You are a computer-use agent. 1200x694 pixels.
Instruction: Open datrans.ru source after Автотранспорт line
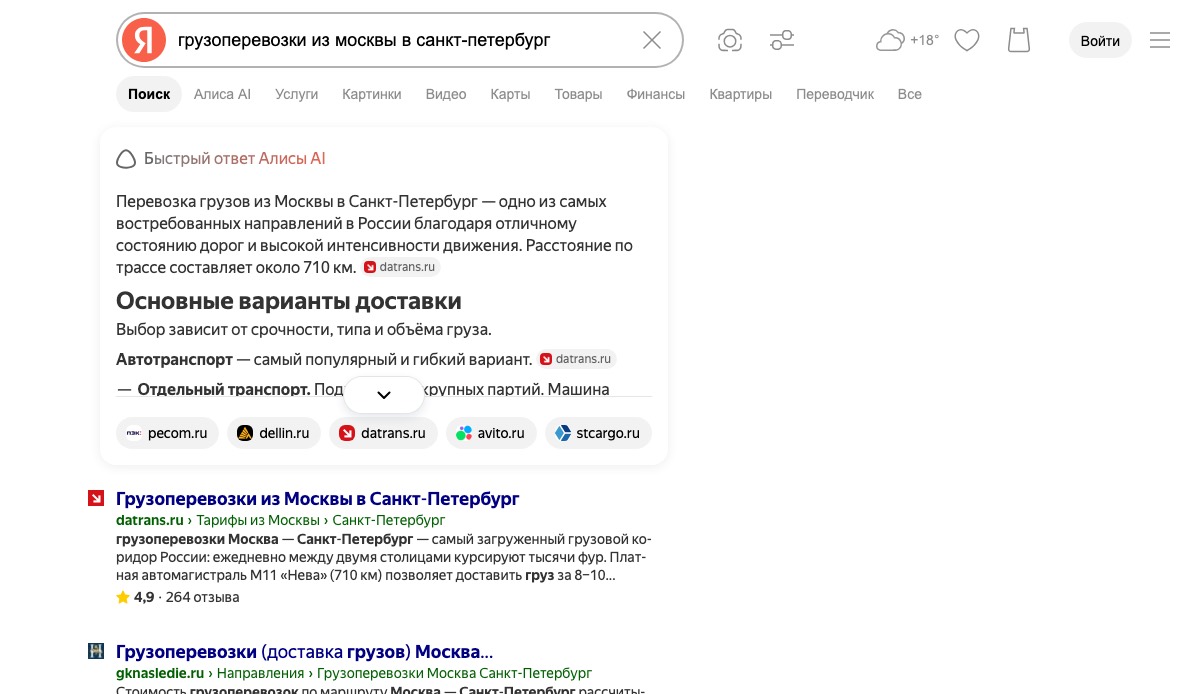(577, 358)
